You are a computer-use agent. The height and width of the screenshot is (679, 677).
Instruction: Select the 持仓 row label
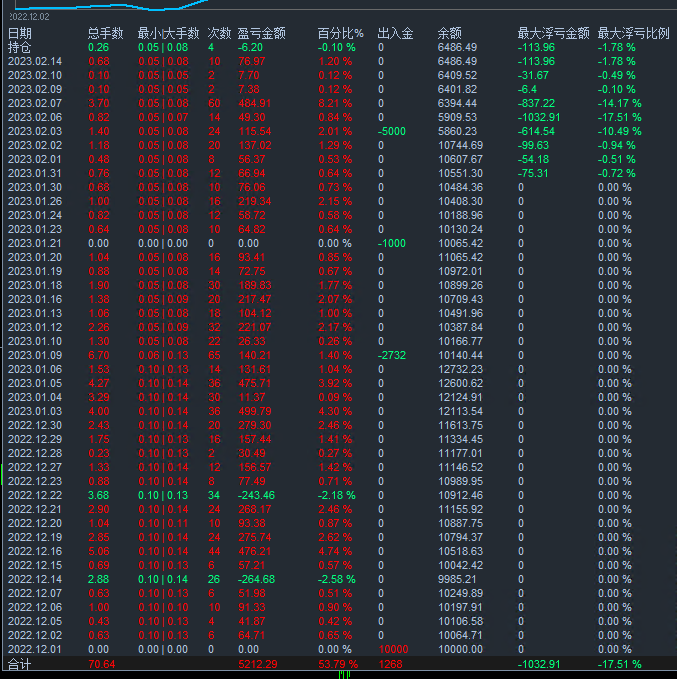point(19,47)
